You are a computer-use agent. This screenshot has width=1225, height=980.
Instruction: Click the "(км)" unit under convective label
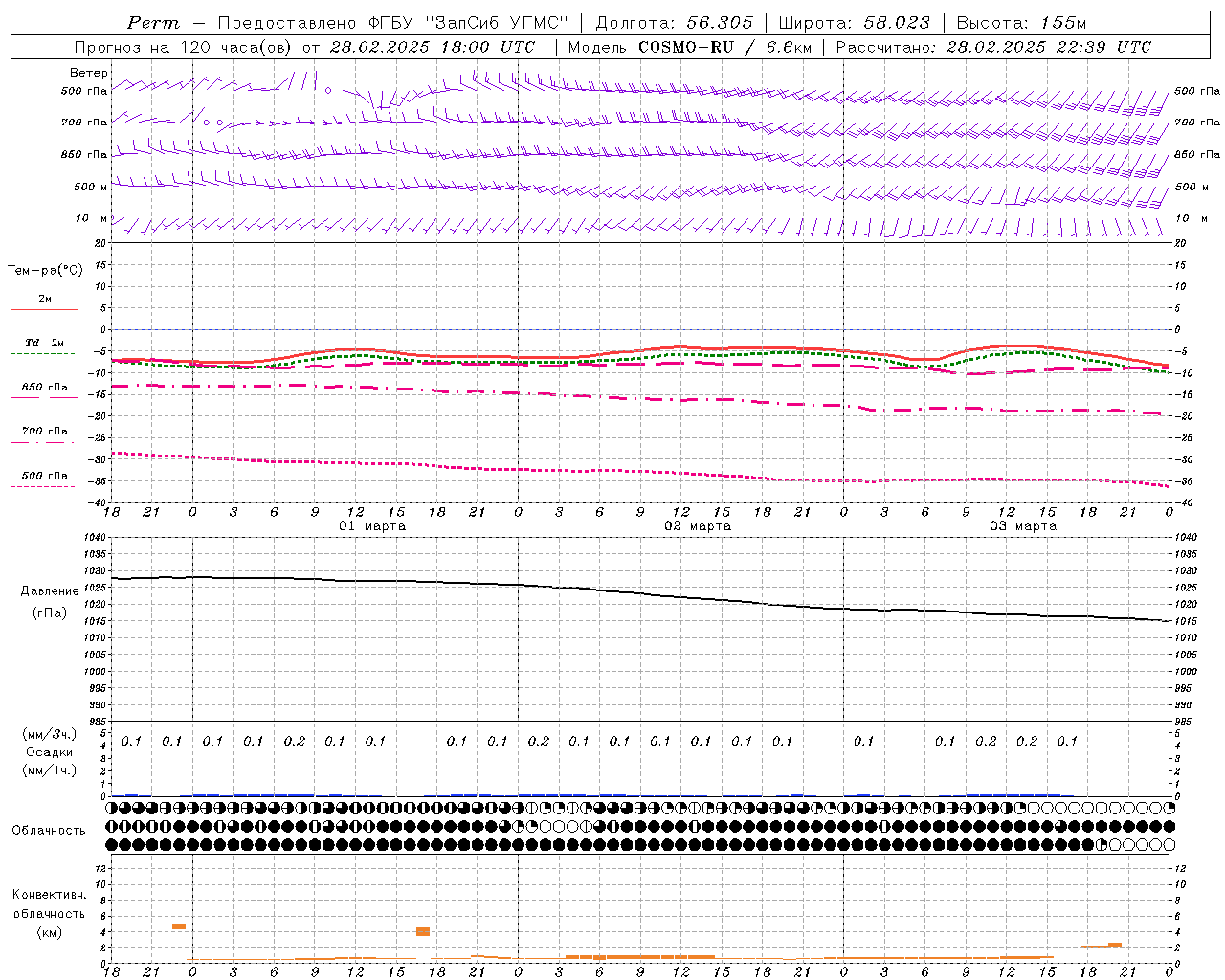[49, 932]
